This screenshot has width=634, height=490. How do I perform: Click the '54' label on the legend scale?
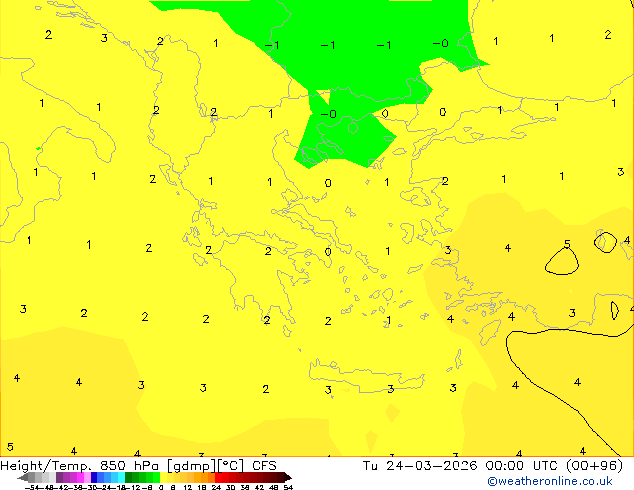click(288, 487)
